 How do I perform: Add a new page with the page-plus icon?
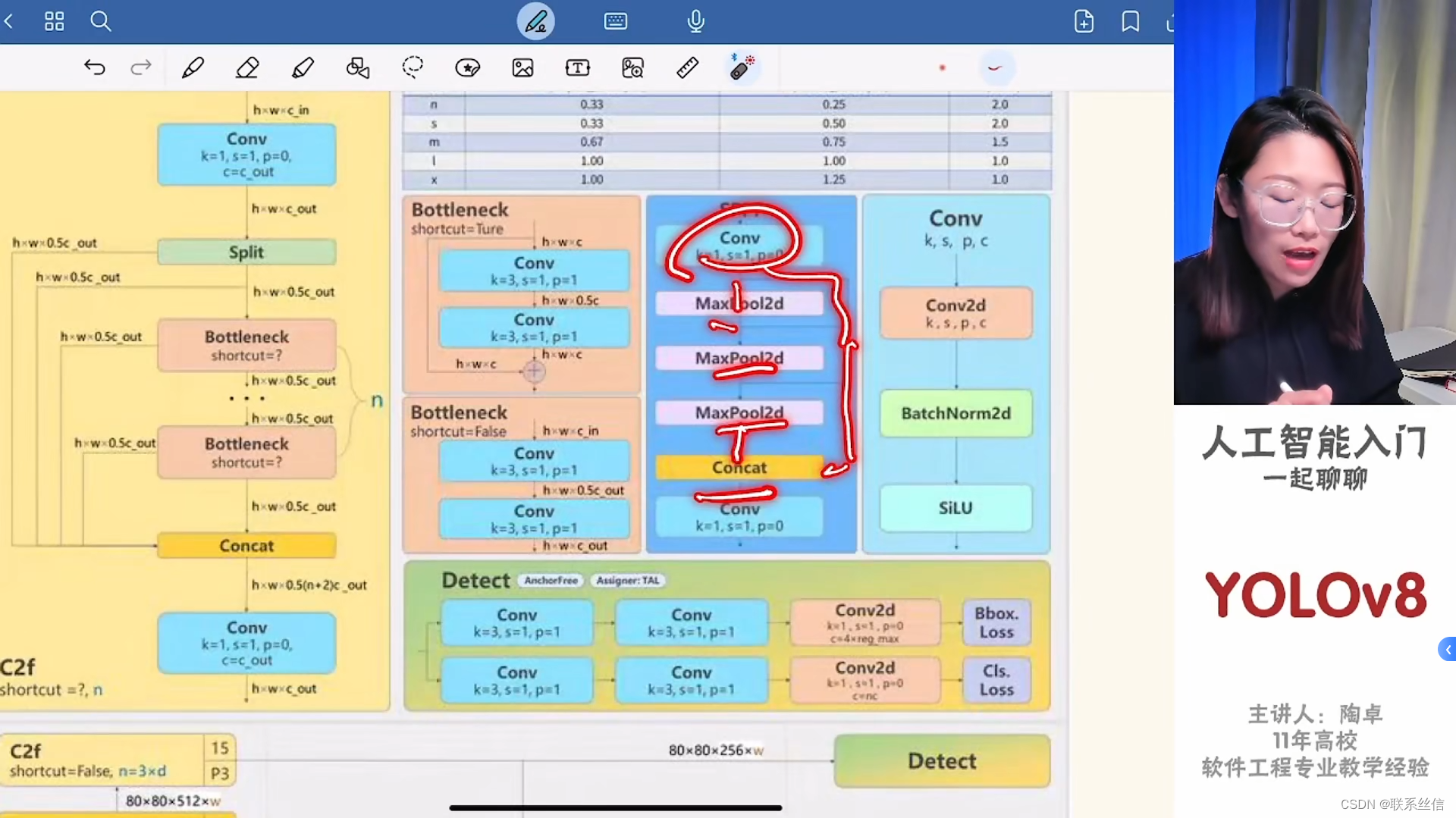[1084, 21]
